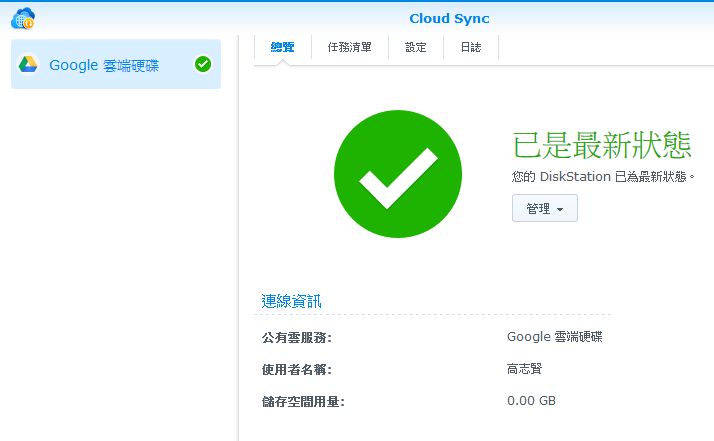Switch to the 總覽 tab
714x441 pixels.
point(282,47)
